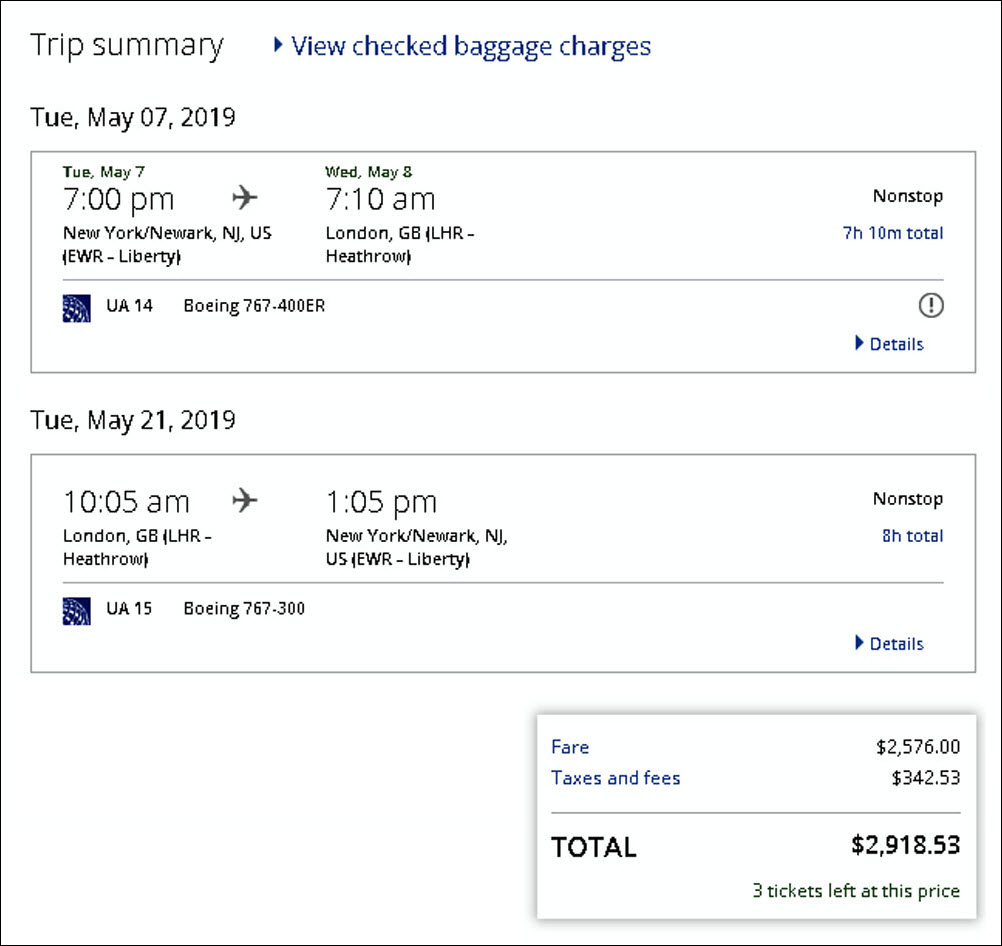Click the Boeing 767-300 aircraft text

(x=244, y=608)
